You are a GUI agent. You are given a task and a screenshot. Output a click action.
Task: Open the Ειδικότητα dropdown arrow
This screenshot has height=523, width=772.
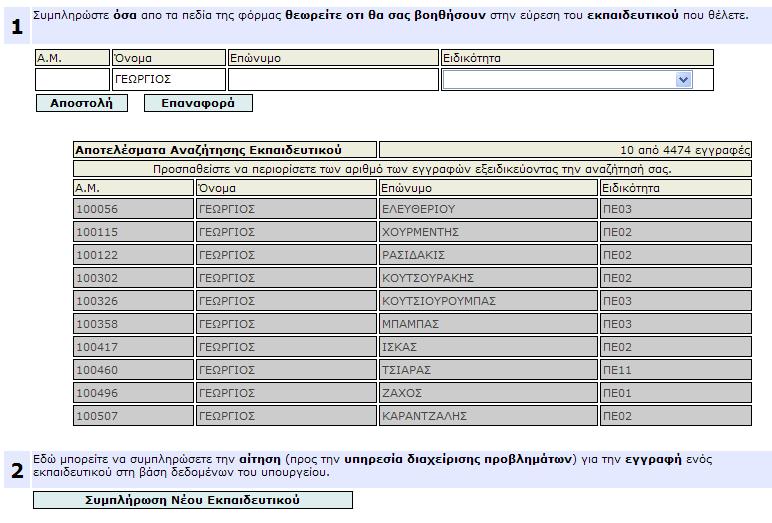click(683, 79)
